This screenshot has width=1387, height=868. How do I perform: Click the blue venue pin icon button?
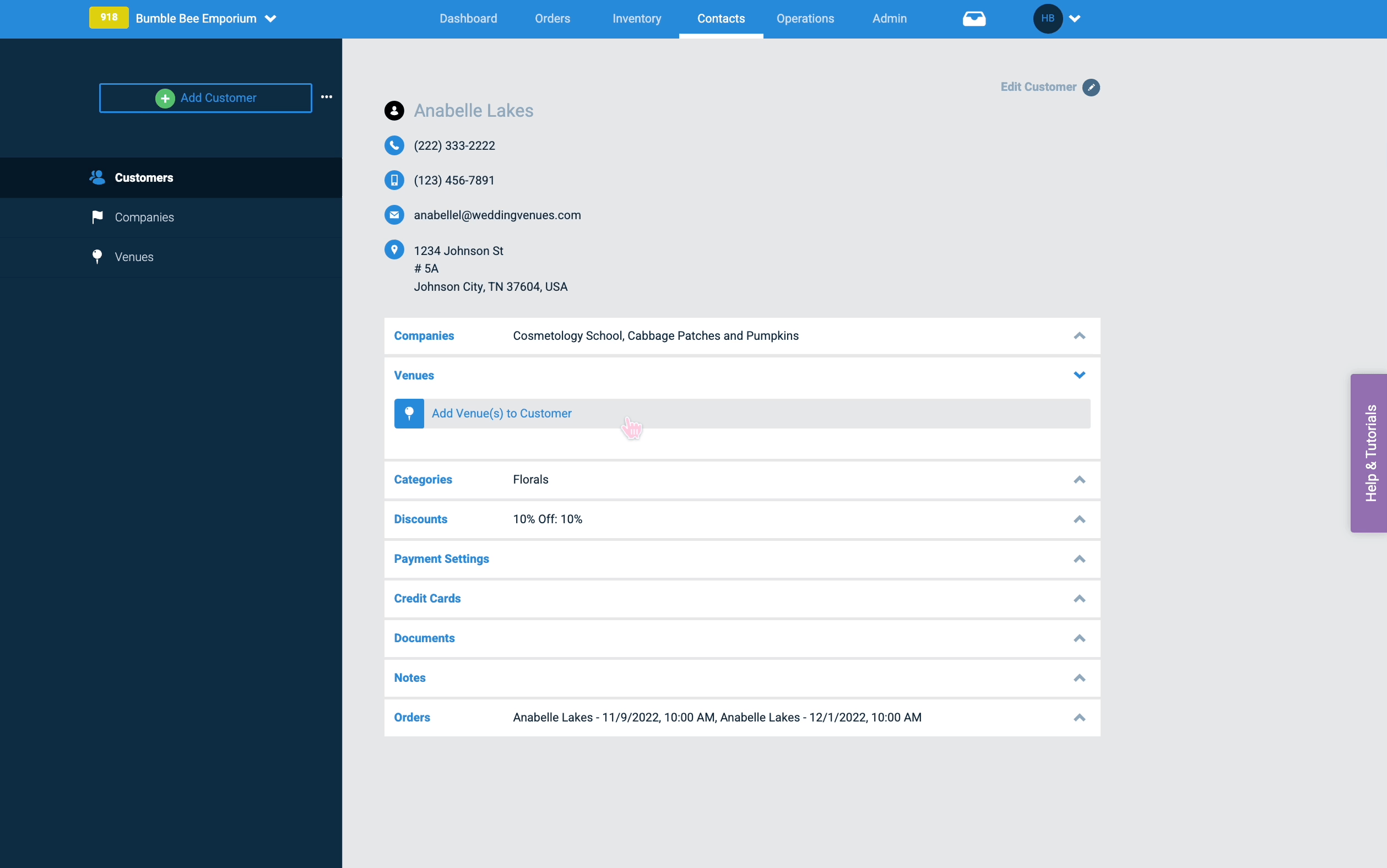[x=409, y=413]
